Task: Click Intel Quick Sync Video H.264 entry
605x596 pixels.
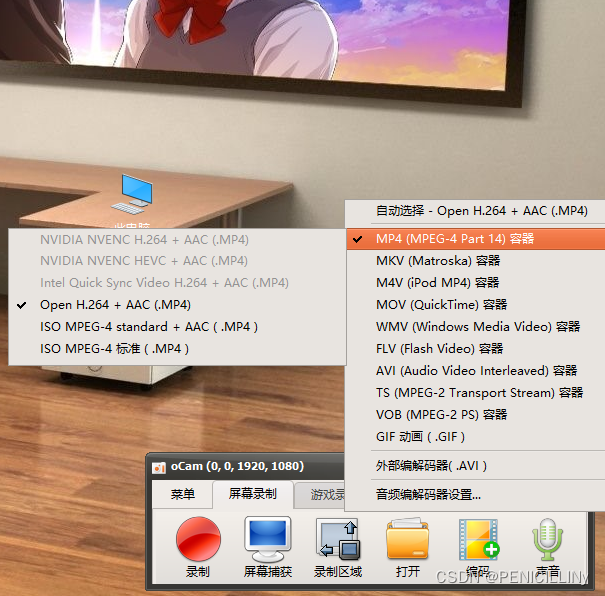Action: click(177, 283)
